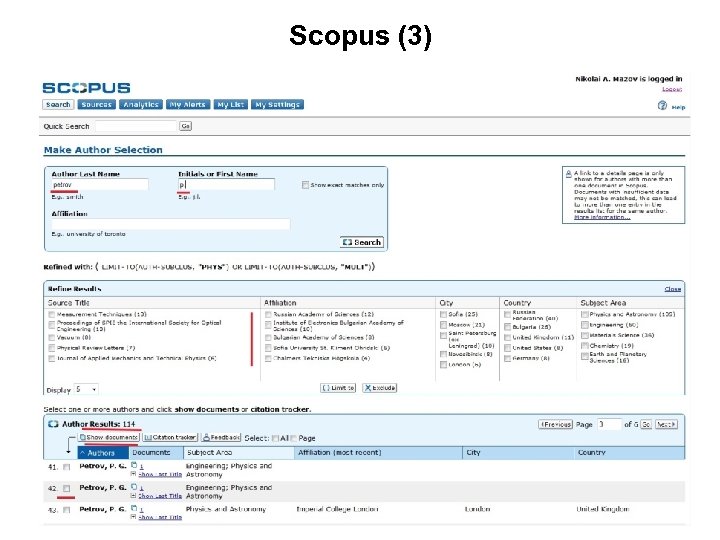
Task: Click the Help link text
Action: (678, 107)
